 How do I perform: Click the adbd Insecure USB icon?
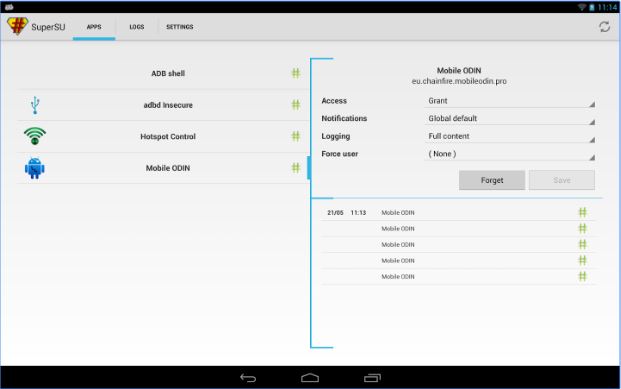tap(35, 105)
